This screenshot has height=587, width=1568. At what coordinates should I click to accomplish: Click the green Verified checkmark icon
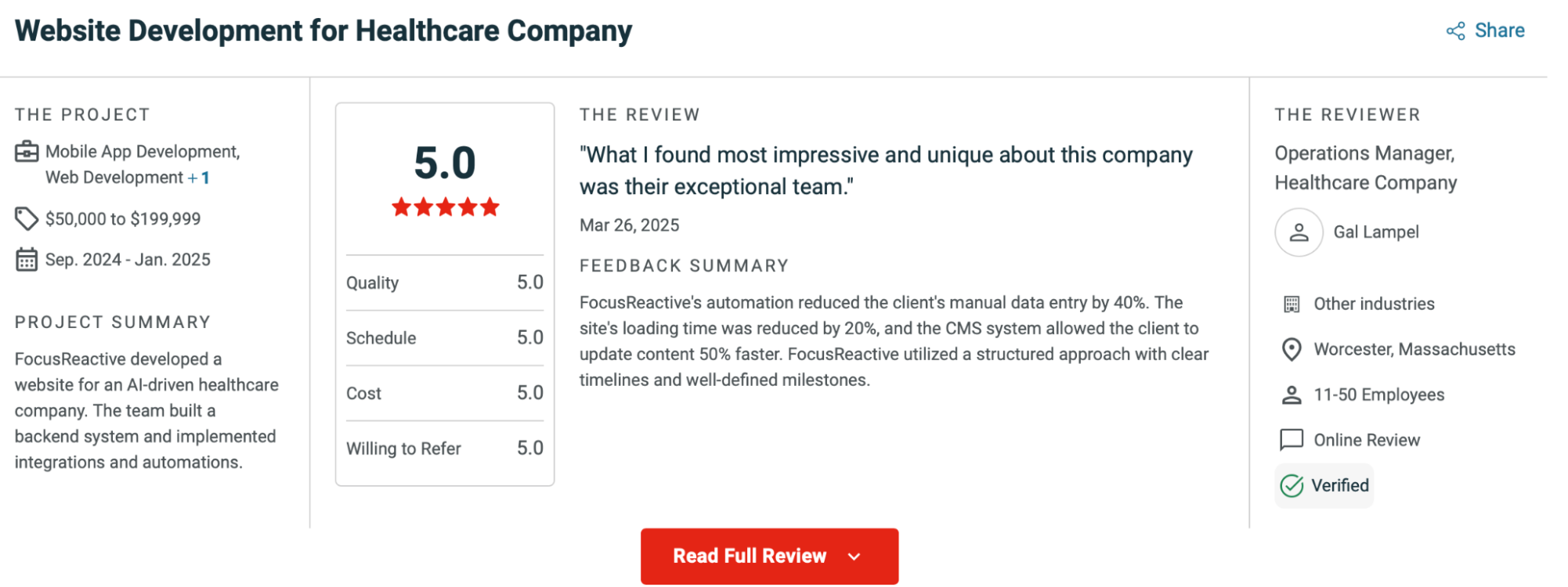(x=1292, y=486)
